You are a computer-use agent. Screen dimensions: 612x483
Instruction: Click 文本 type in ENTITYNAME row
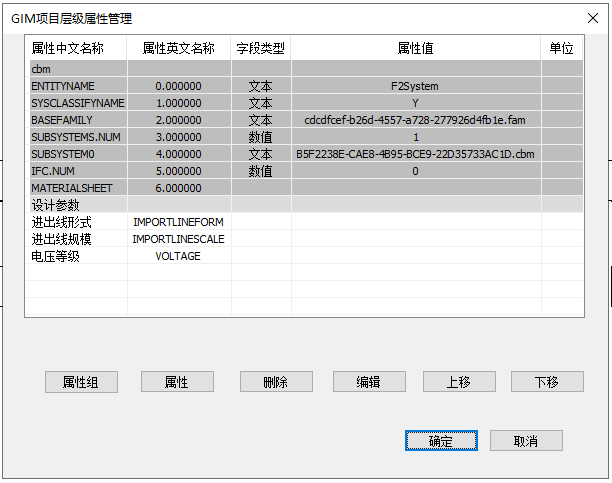[x=261, y=86]
